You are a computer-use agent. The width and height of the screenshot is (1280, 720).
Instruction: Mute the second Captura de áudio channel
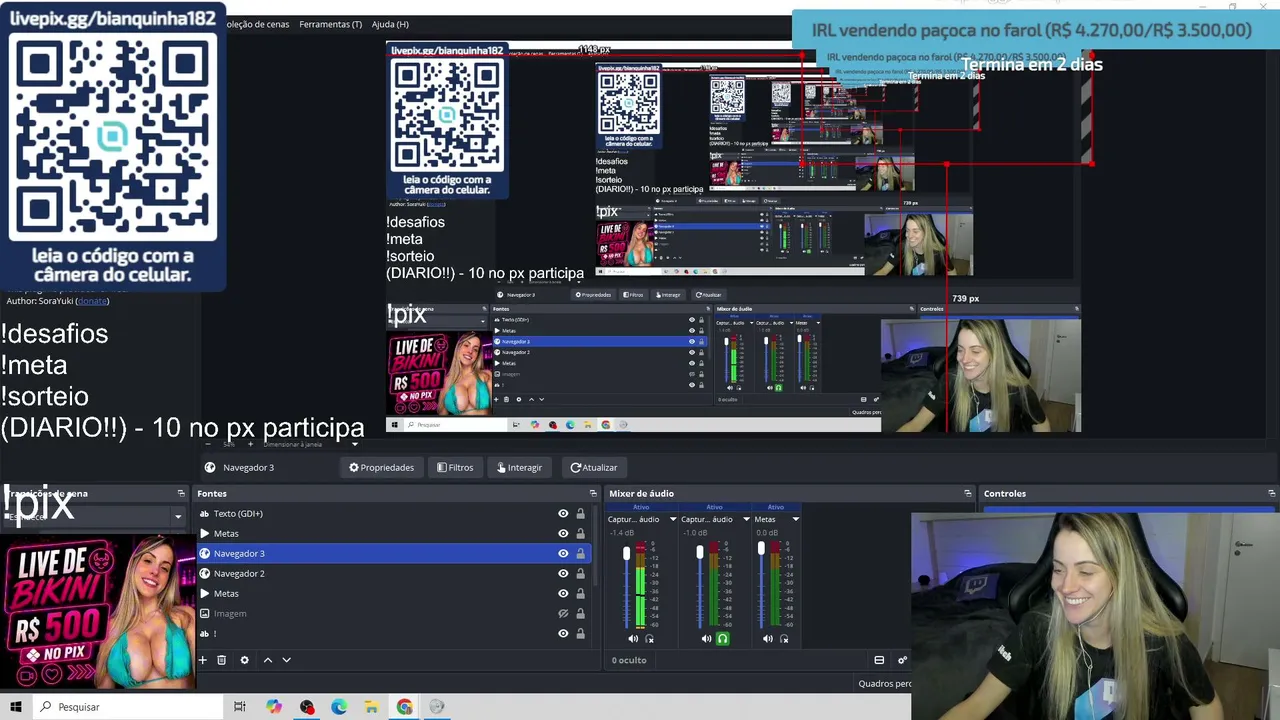tap(706, 638)
